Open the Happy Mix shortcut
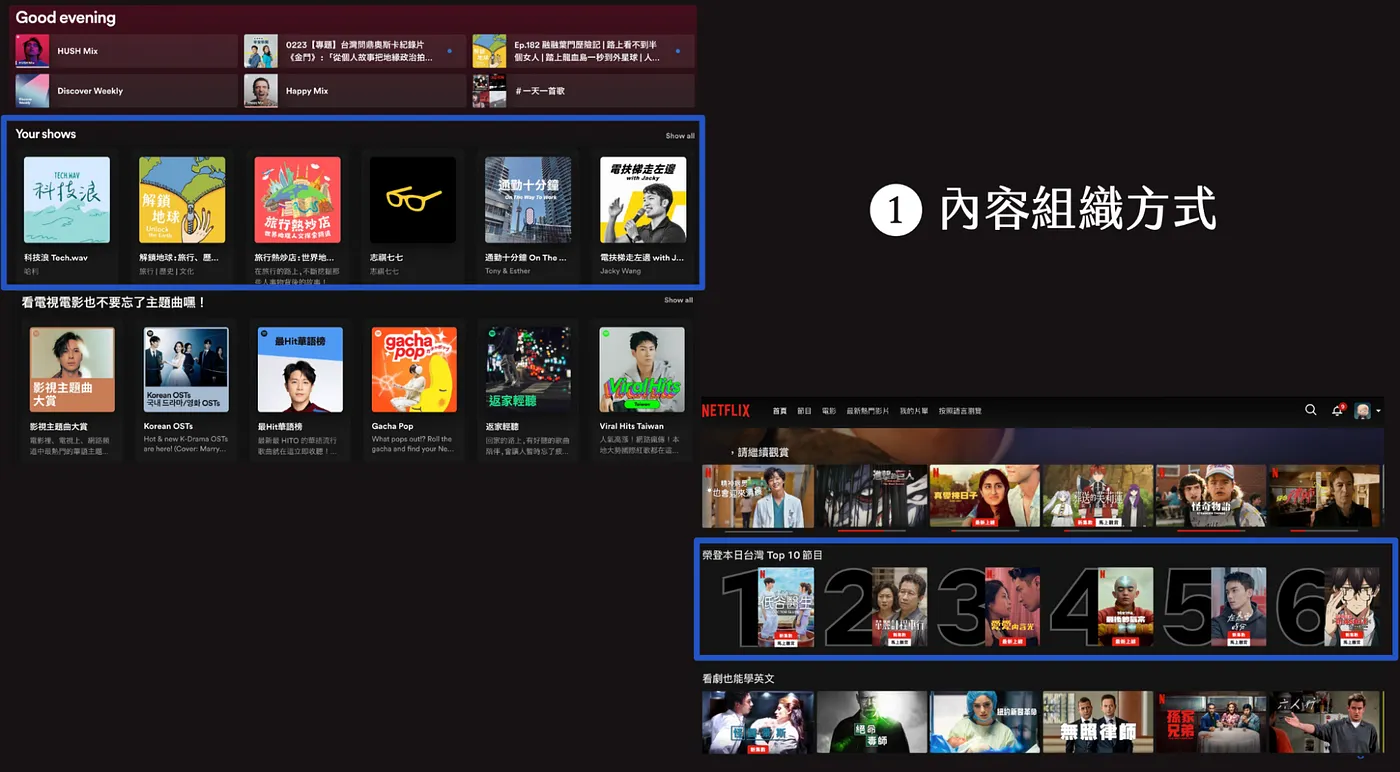This screenshot has width=1400, height=772. (x=355, y=91)
